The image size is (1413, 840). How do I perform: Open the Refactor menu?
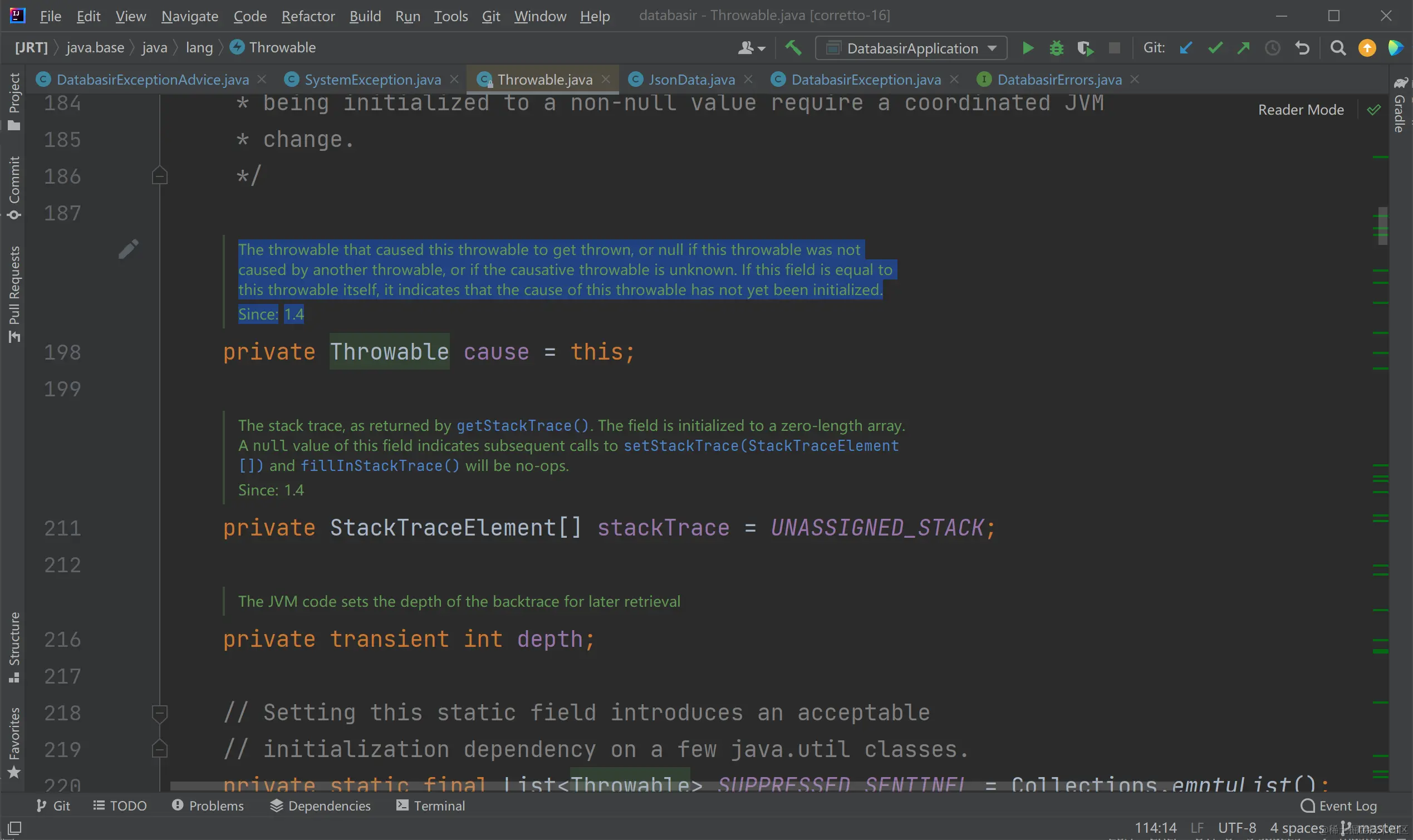pos(308,16)
